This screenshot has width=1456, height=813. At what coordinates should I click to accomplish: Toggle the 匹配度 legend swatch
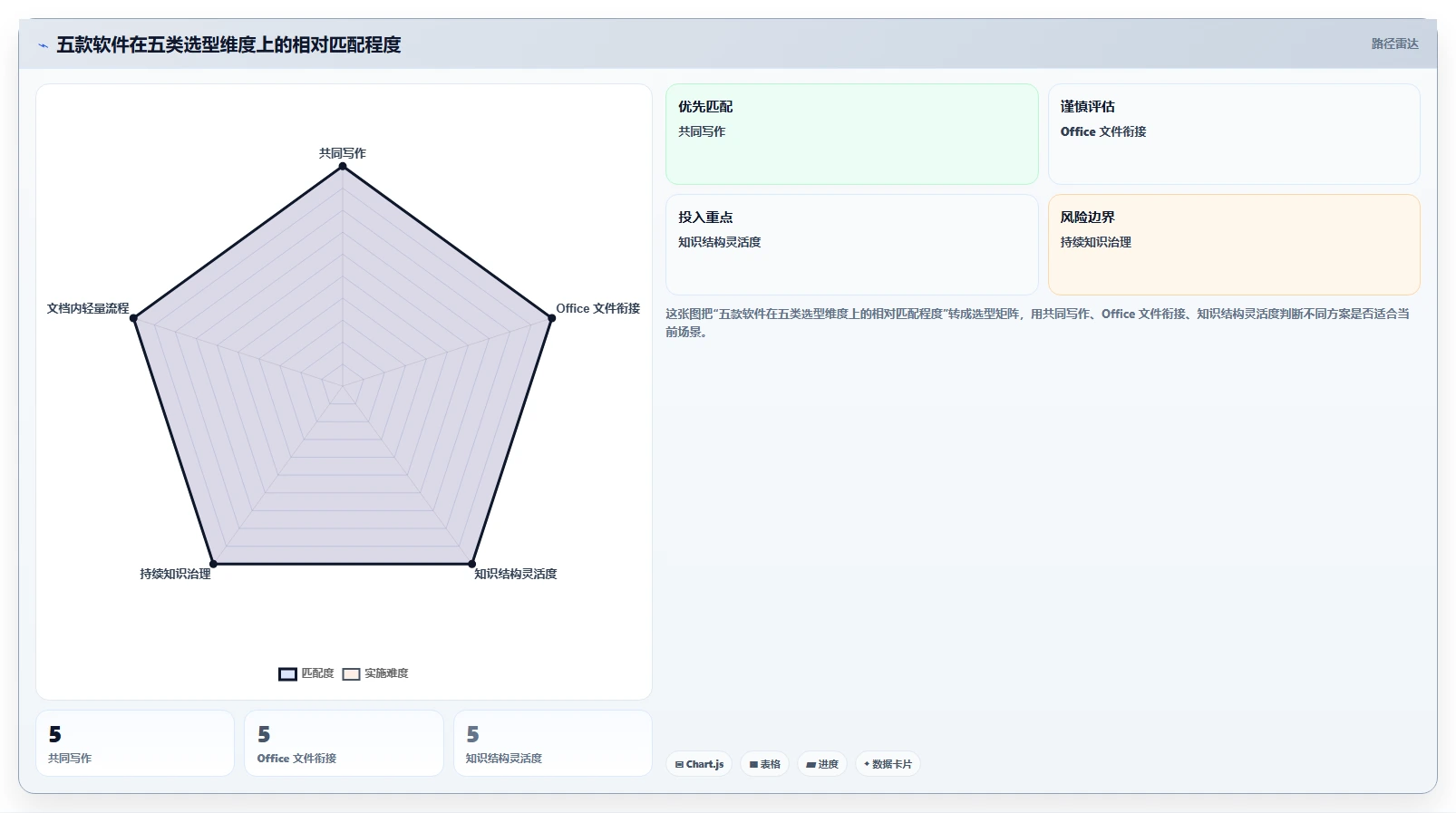point(287,674)
